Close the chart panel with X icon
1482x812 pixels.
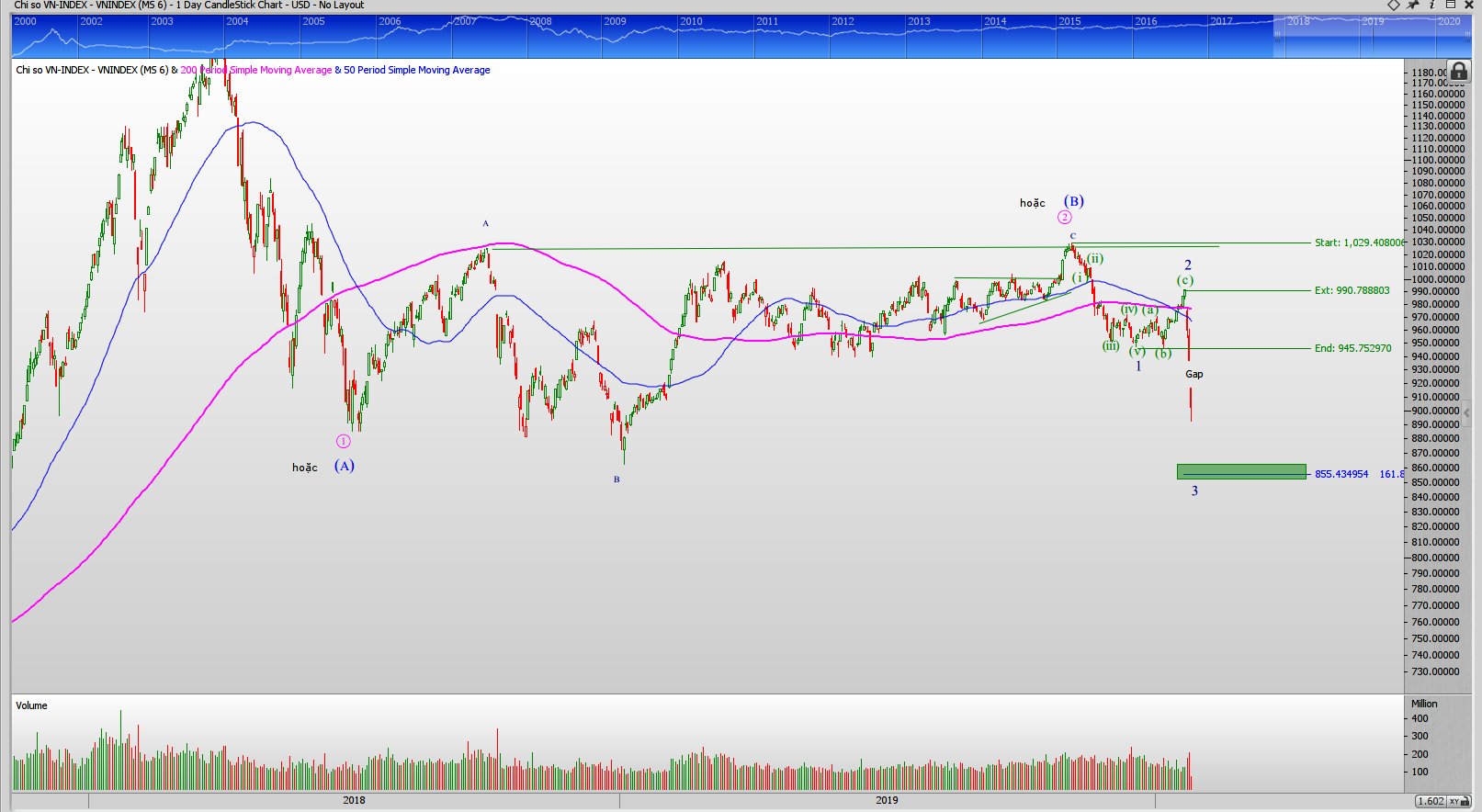pos(1469,5)
